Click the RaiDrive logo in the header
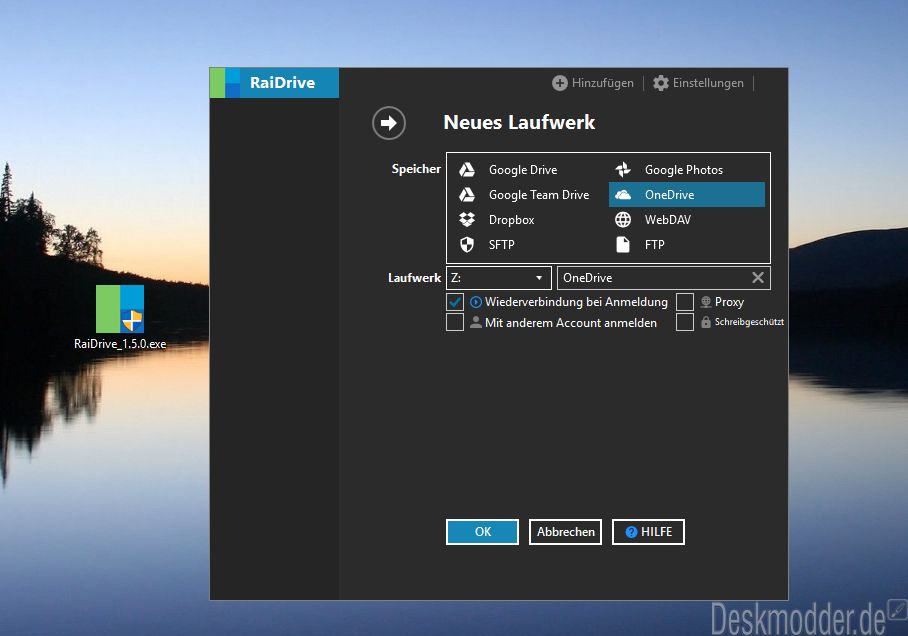This screenshot has height=636, width=908. point(225,83)
